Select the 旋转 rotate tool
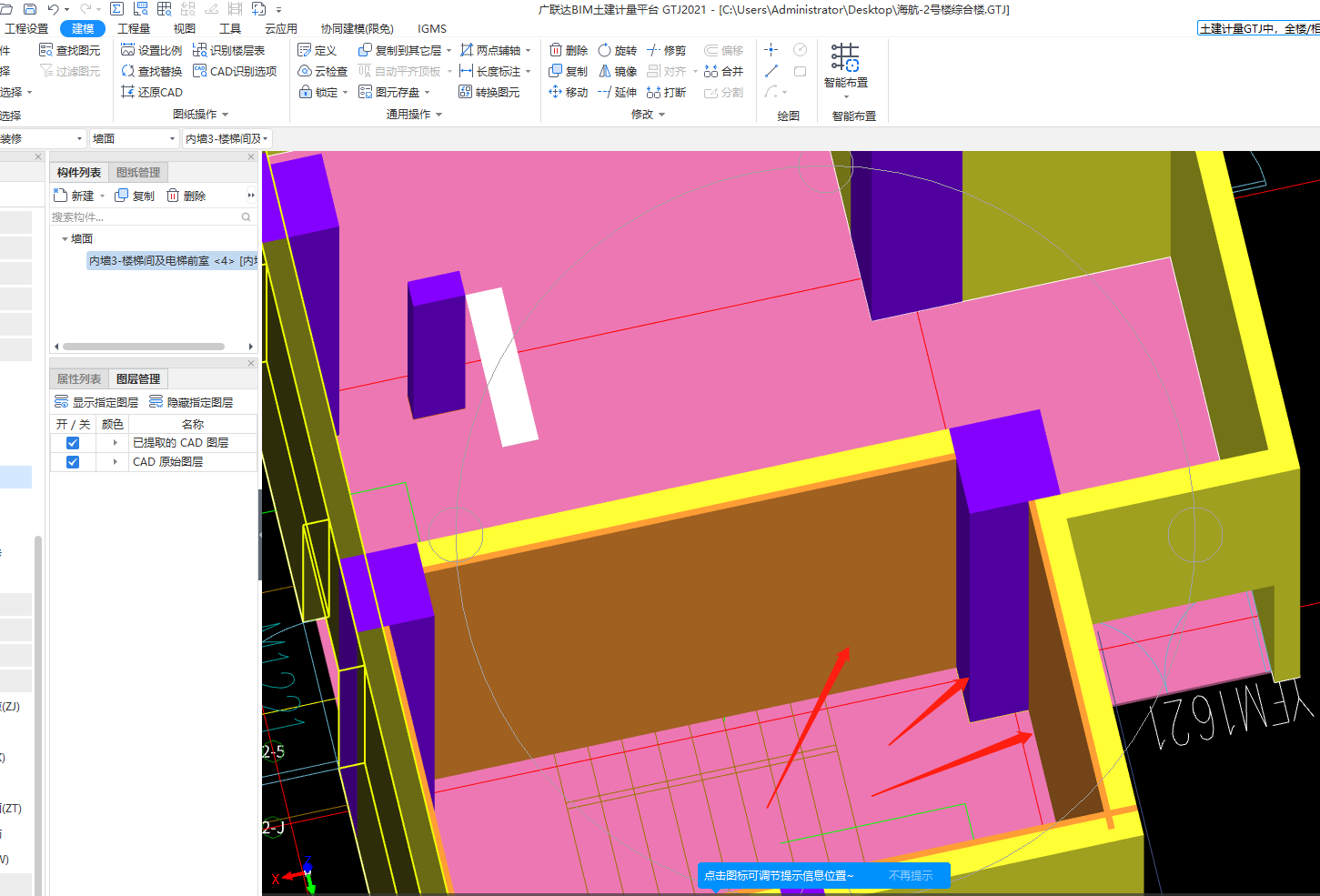 point(618,50)
